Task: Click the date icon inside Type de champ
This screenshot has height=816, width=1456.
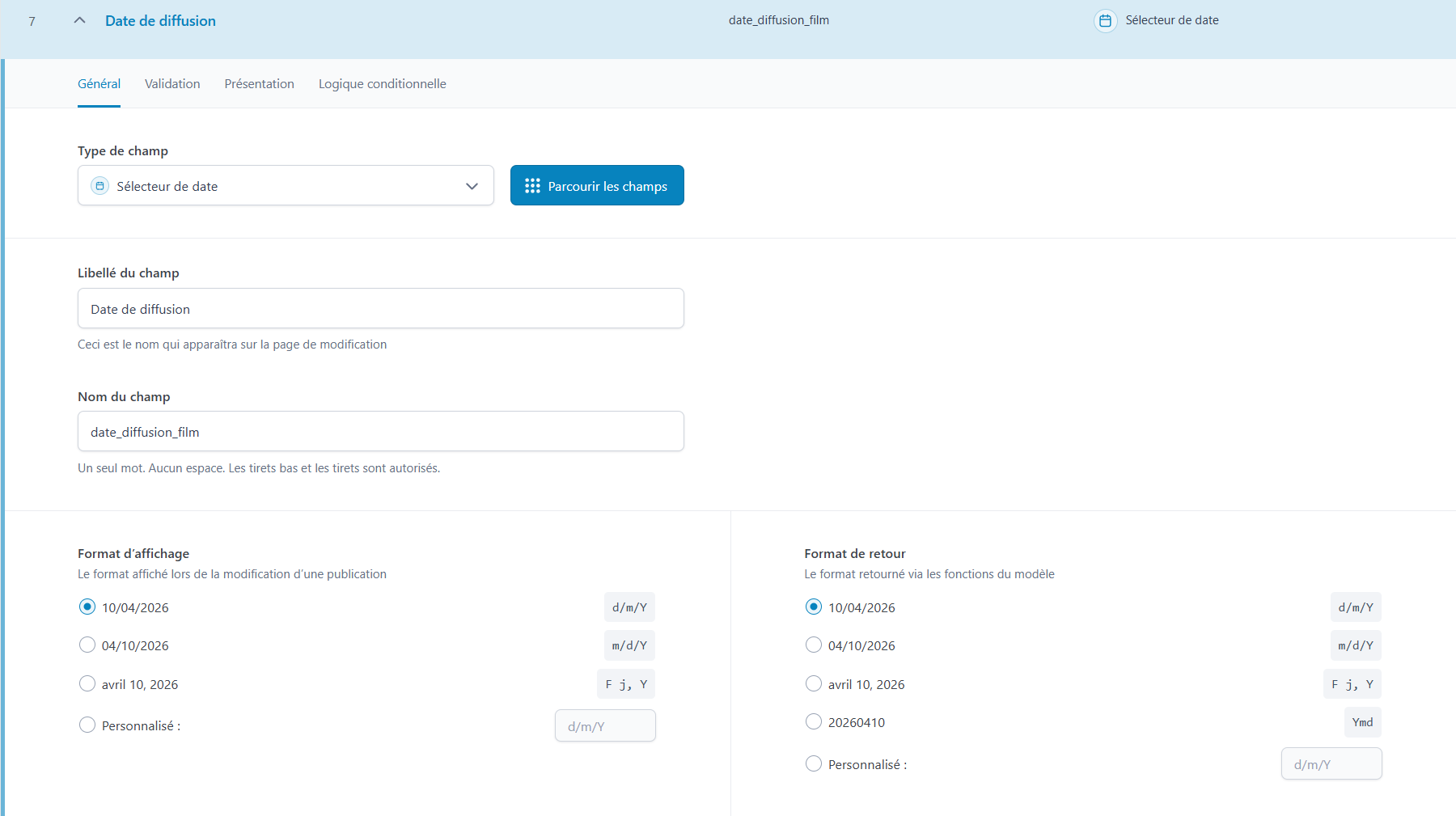Action: pos(99,186)
